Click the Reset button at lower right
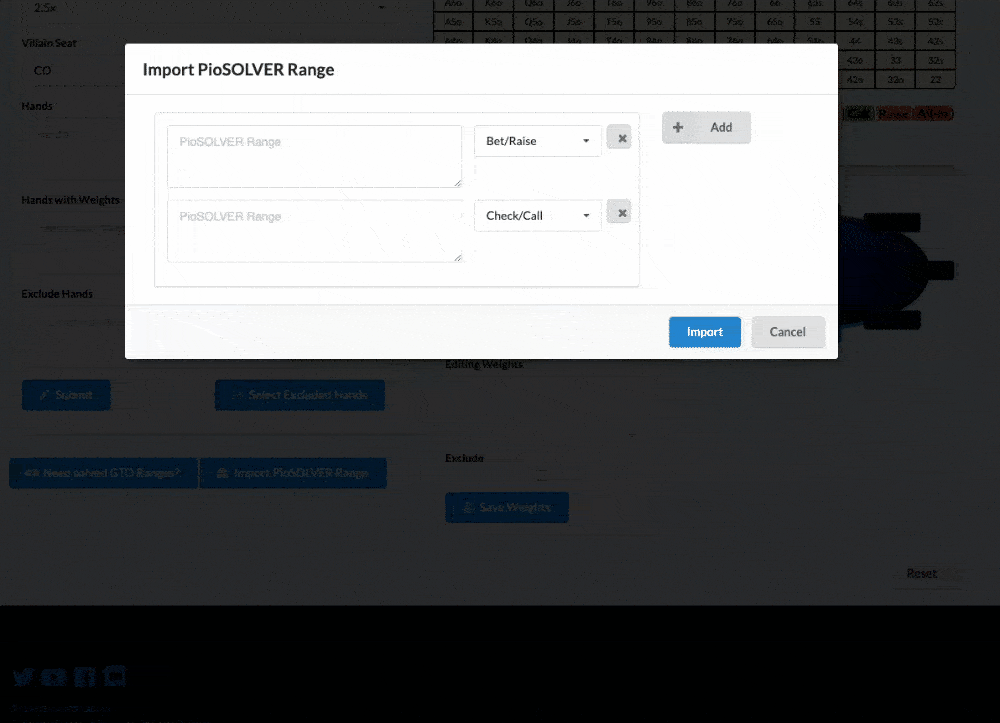The height and width of the screenshot is (723, 1000). pyautogui.click(x=921, y=574)
